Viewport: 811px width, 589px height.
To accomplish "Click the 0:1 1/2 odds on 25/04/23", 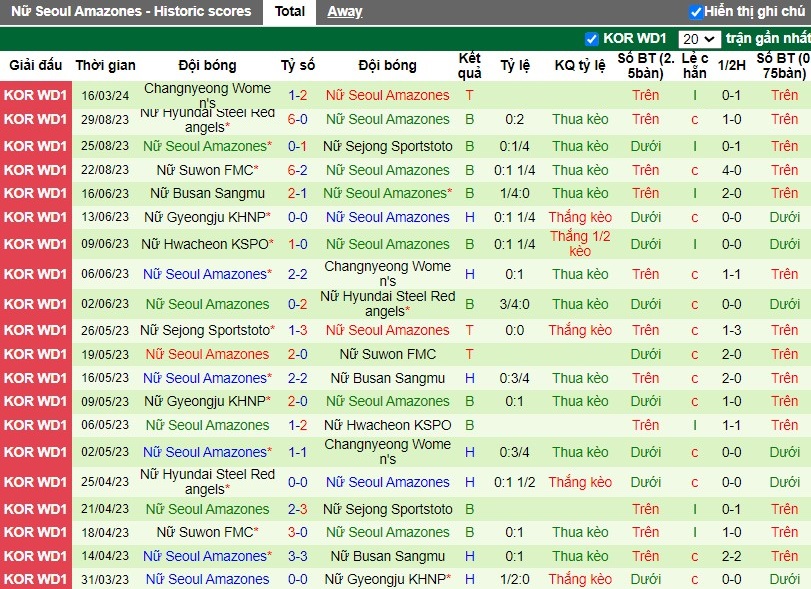I will coord(515,482).
